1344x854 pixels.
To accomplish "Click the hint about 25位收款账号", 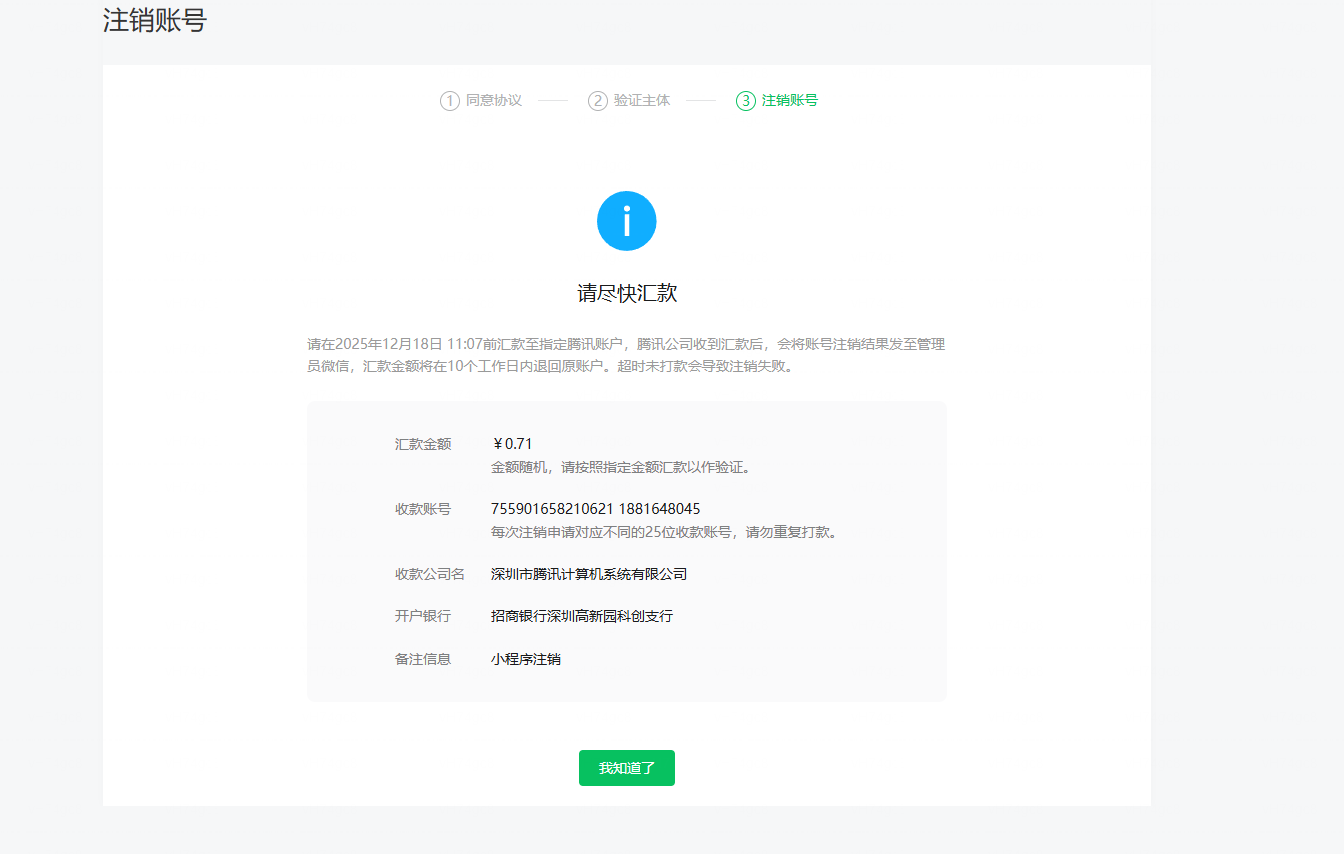I will click(x=664, y=532).
